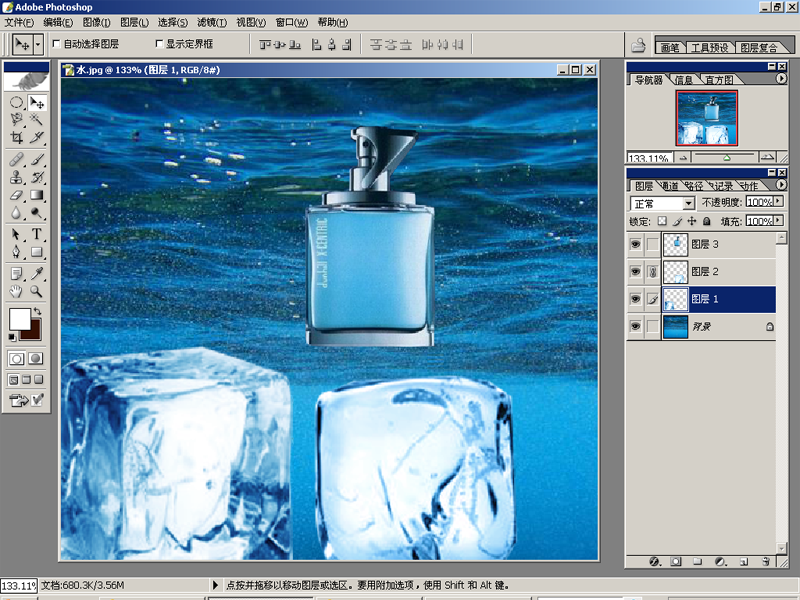800x600 pixels.
Task: Click create new layer icon
Action: (743, 561)
